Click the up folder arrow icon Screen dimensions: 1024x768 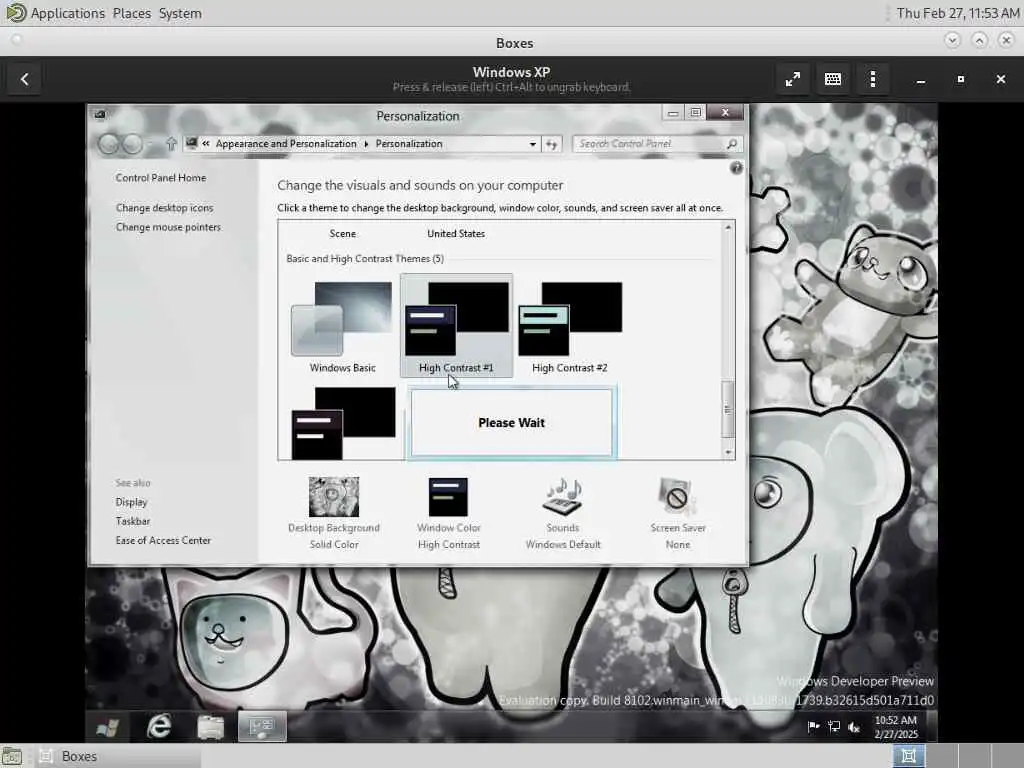(171, 144)
